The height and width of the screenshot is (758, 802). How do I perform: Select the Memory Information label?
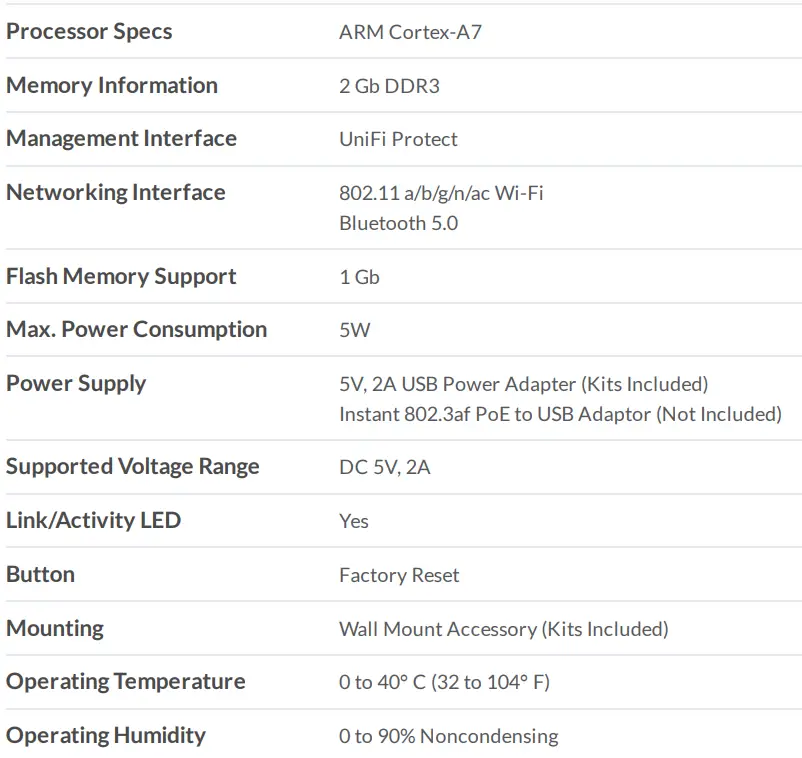tap(112, 85)
